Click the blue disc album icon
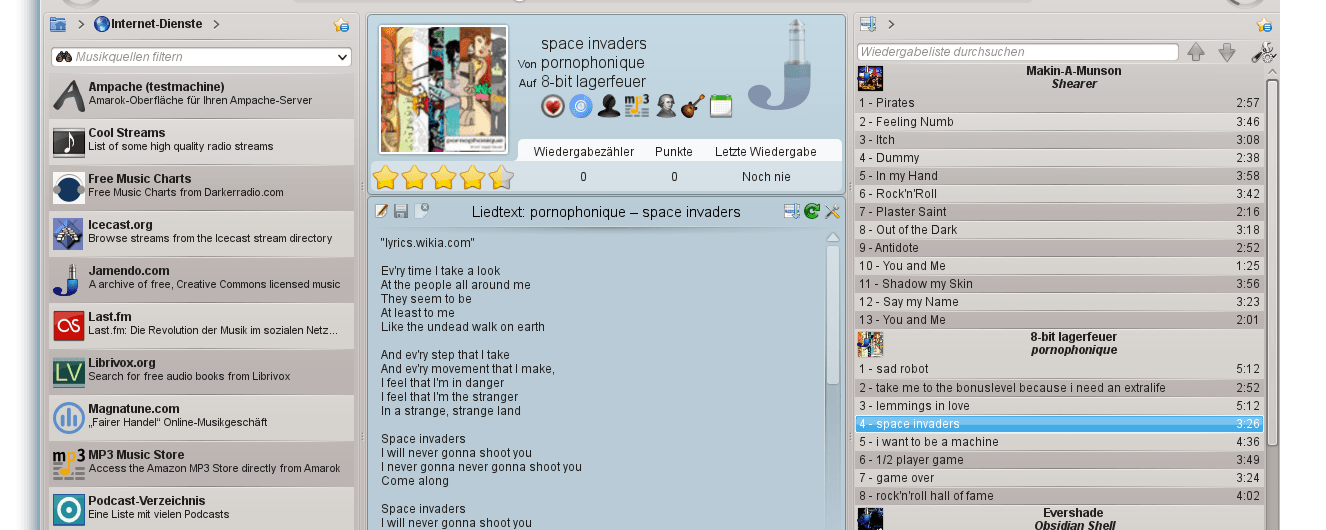 (x=581, y=105)
